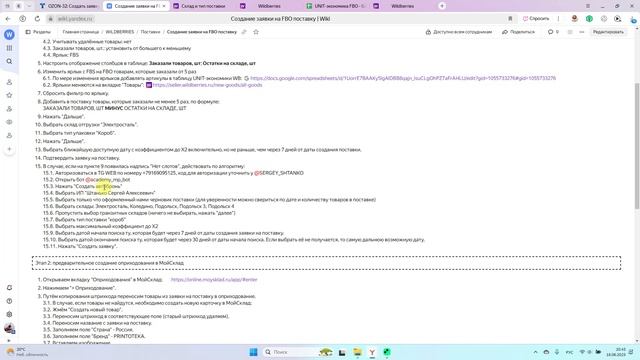
Task: Open the favorites star in left sidebar
Action: (9, 95)
